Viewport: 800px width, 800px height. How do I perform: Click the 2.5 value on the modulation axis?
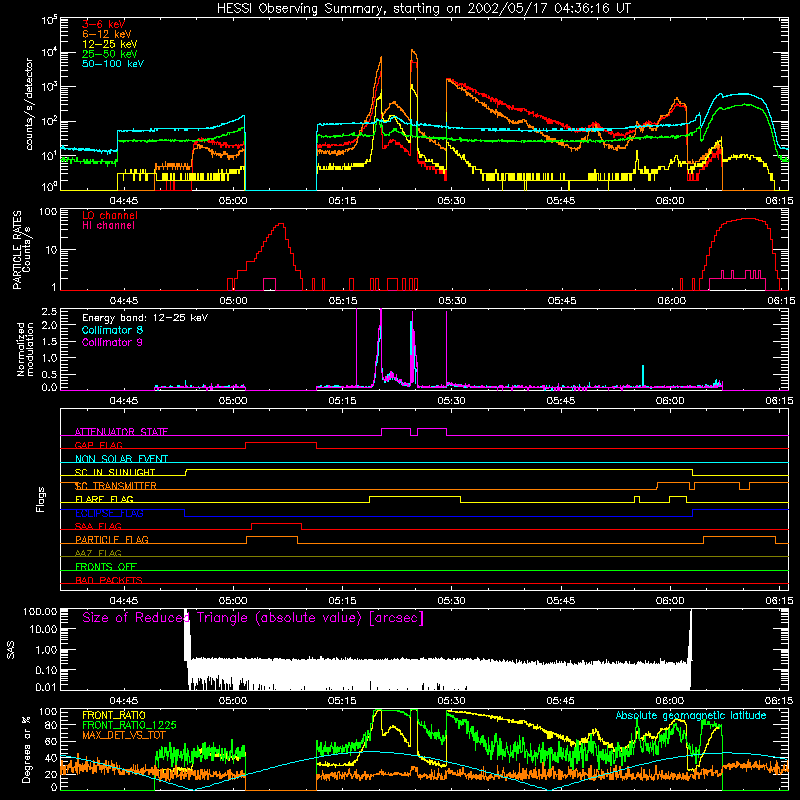[51, 312]
